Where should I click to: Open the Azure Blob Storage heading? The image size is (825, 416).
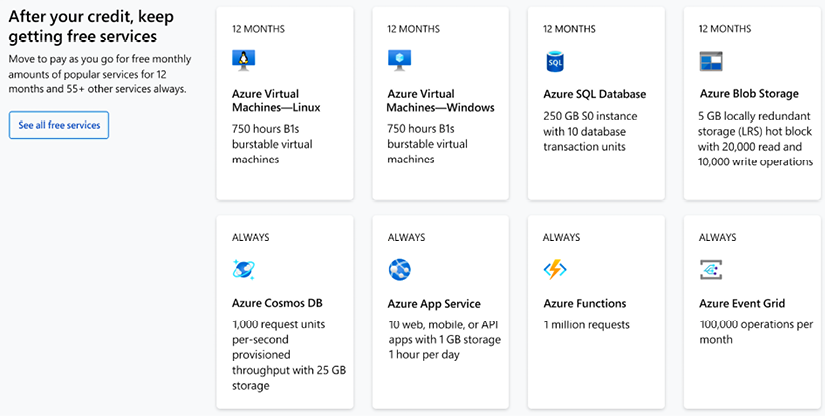(749, 94)
